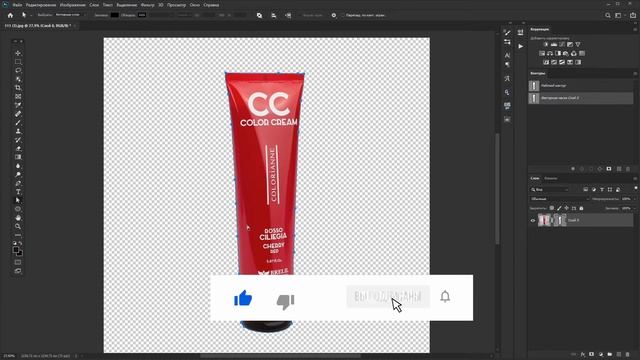Viewport: 640px width, 360px height.
Task: Open the Paths panel options menu
Action: 635,73
